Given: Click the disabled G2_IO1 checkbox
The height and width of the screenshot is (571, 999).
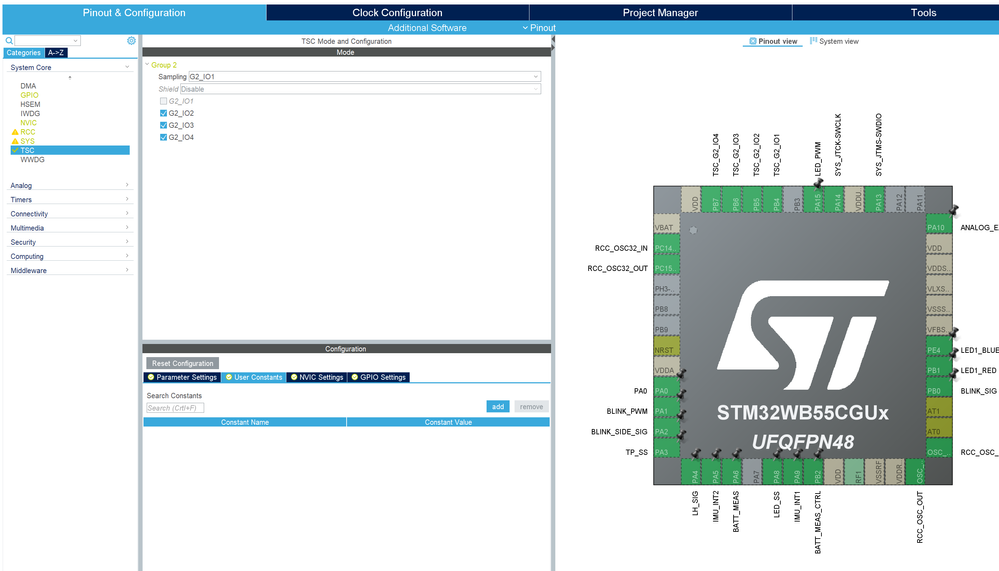Looking at the screenshot, I should (x=163, y=101).
